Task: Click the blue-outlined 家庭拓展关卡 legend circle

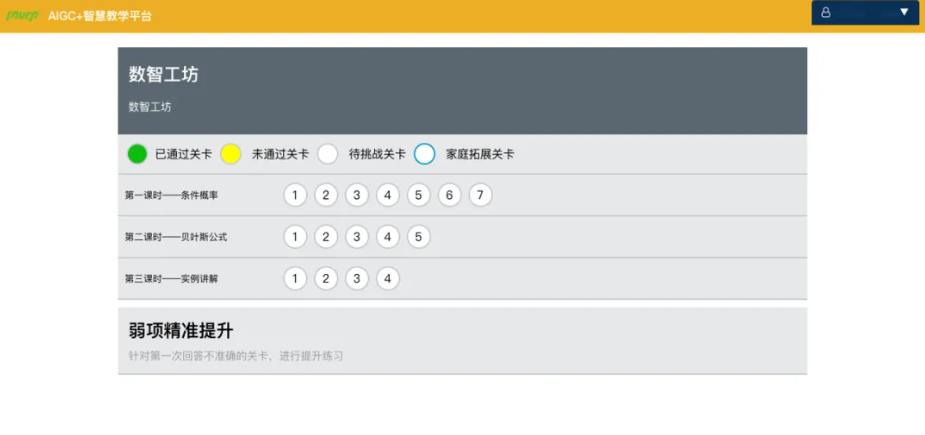Action: point(424,154)
